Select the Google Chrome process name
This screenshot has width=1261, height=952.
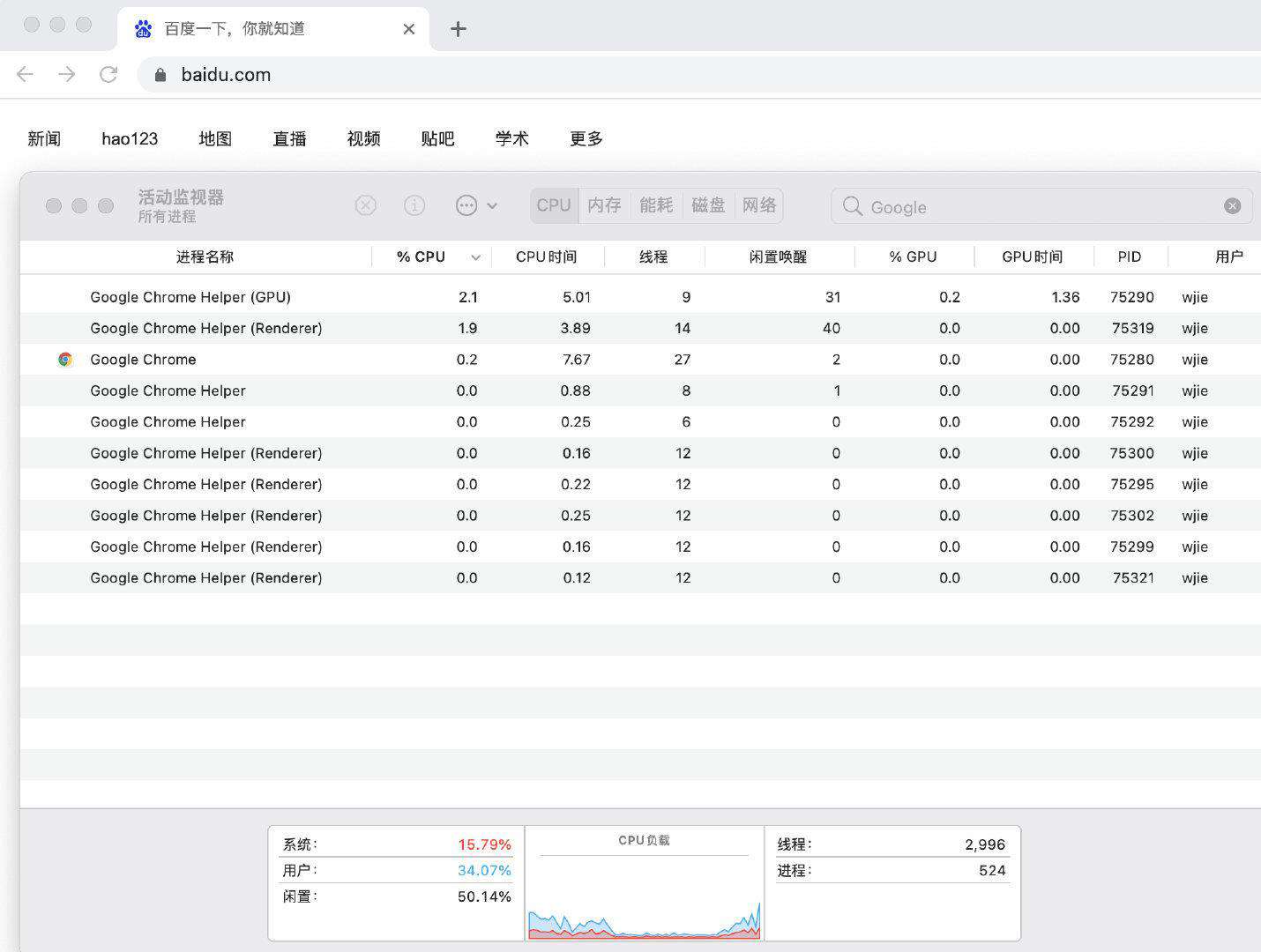pos(143,360)
